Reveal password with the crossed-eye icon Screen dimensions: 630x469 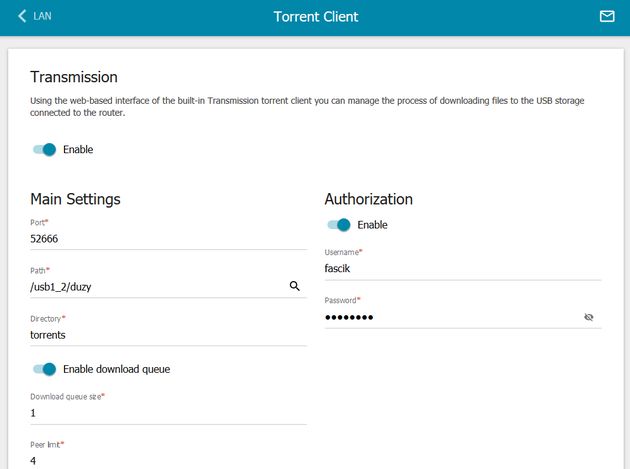[x=589, y=317]
